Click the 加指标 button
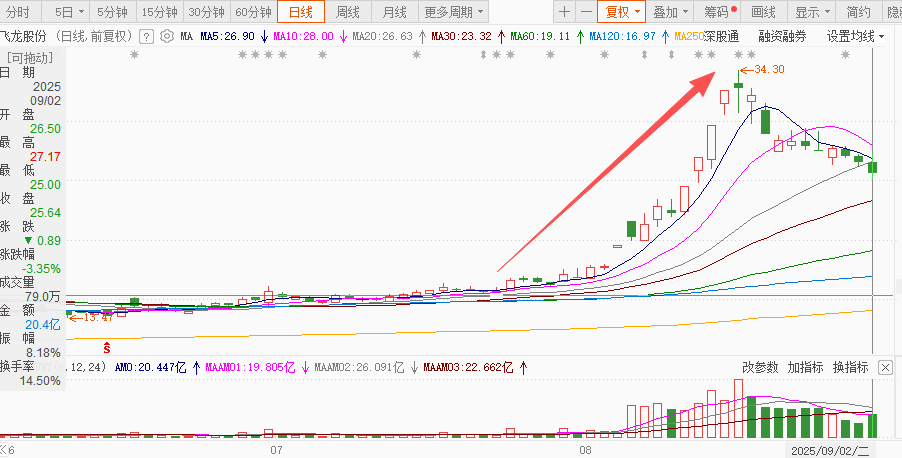Viewport: 902px width, 458px height. tap(806, 367)
